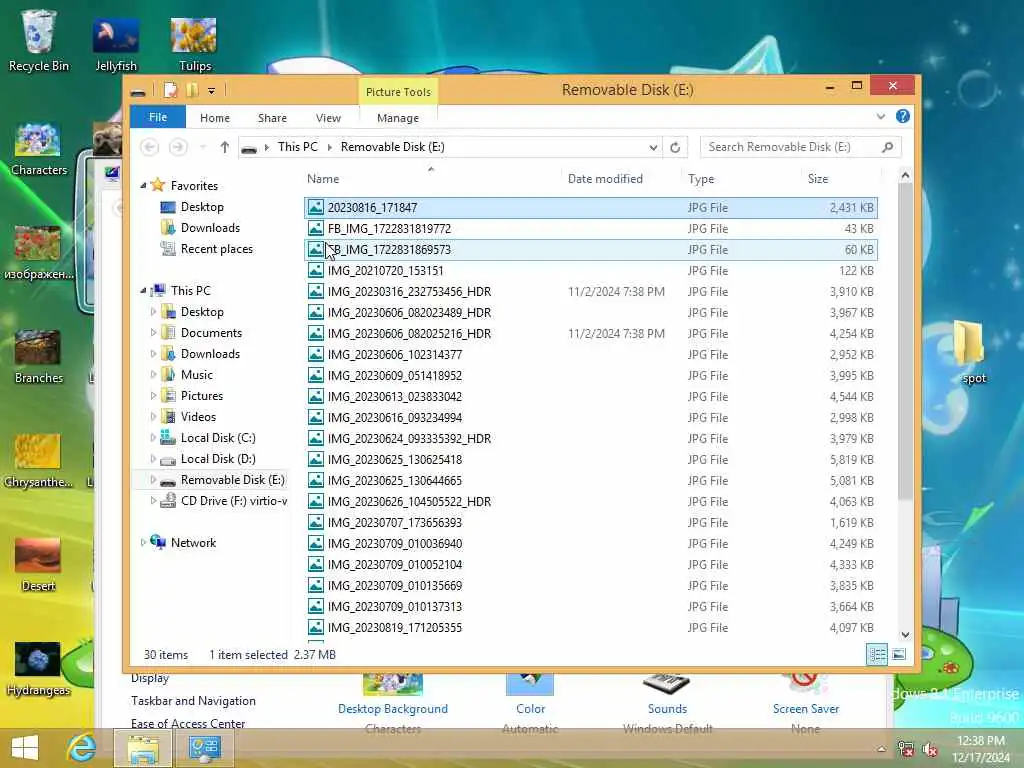Image resolution: width=1024 pixels, height=768 pixels.
Task: Expand the ribbon with chevron
Action: tap(881, 116)
